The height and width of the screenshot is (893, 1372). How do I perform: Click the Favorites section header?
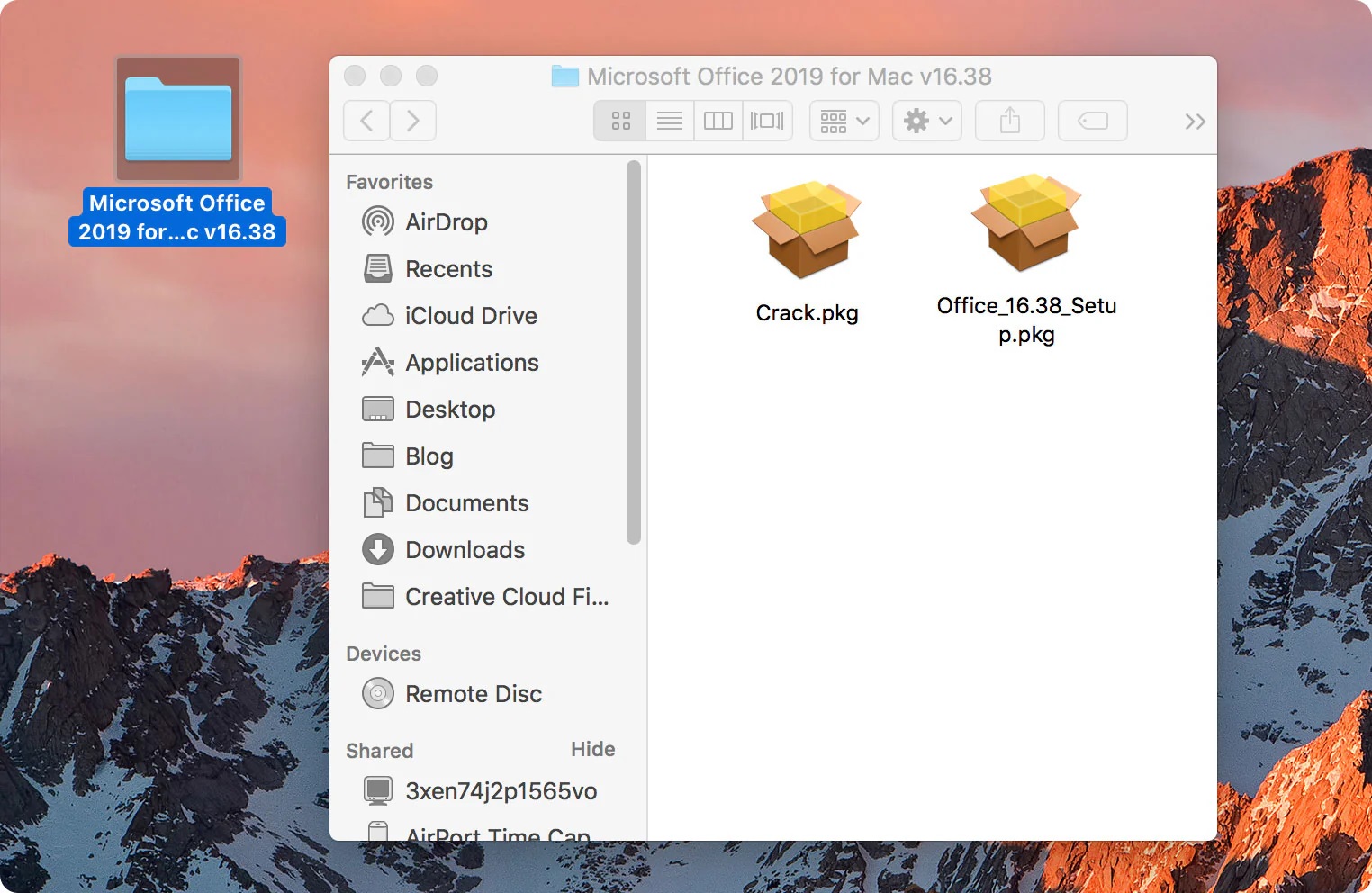[389, 182]
